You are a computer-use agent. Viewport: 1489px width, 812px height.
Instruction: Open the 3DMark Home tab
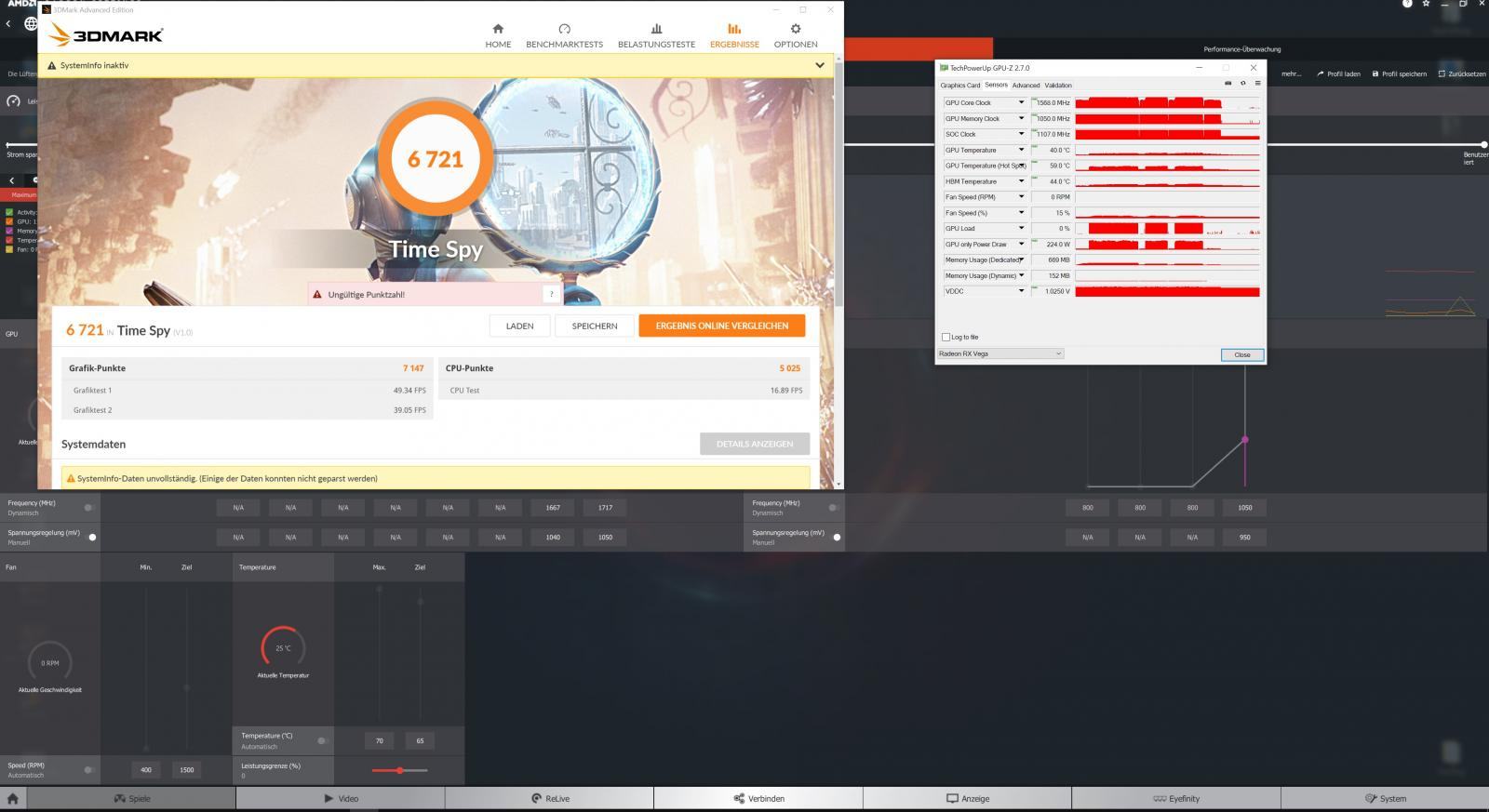498,36
